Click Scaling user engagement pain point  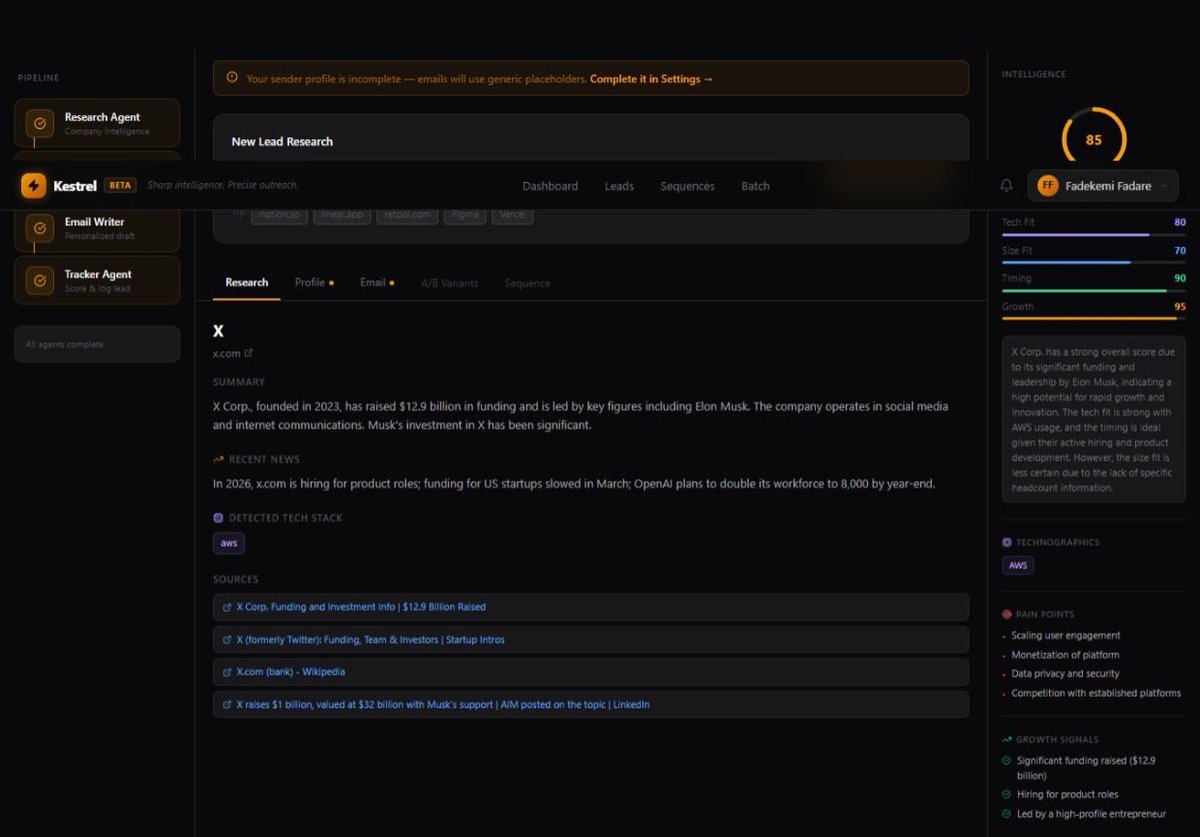(1065, 635)
